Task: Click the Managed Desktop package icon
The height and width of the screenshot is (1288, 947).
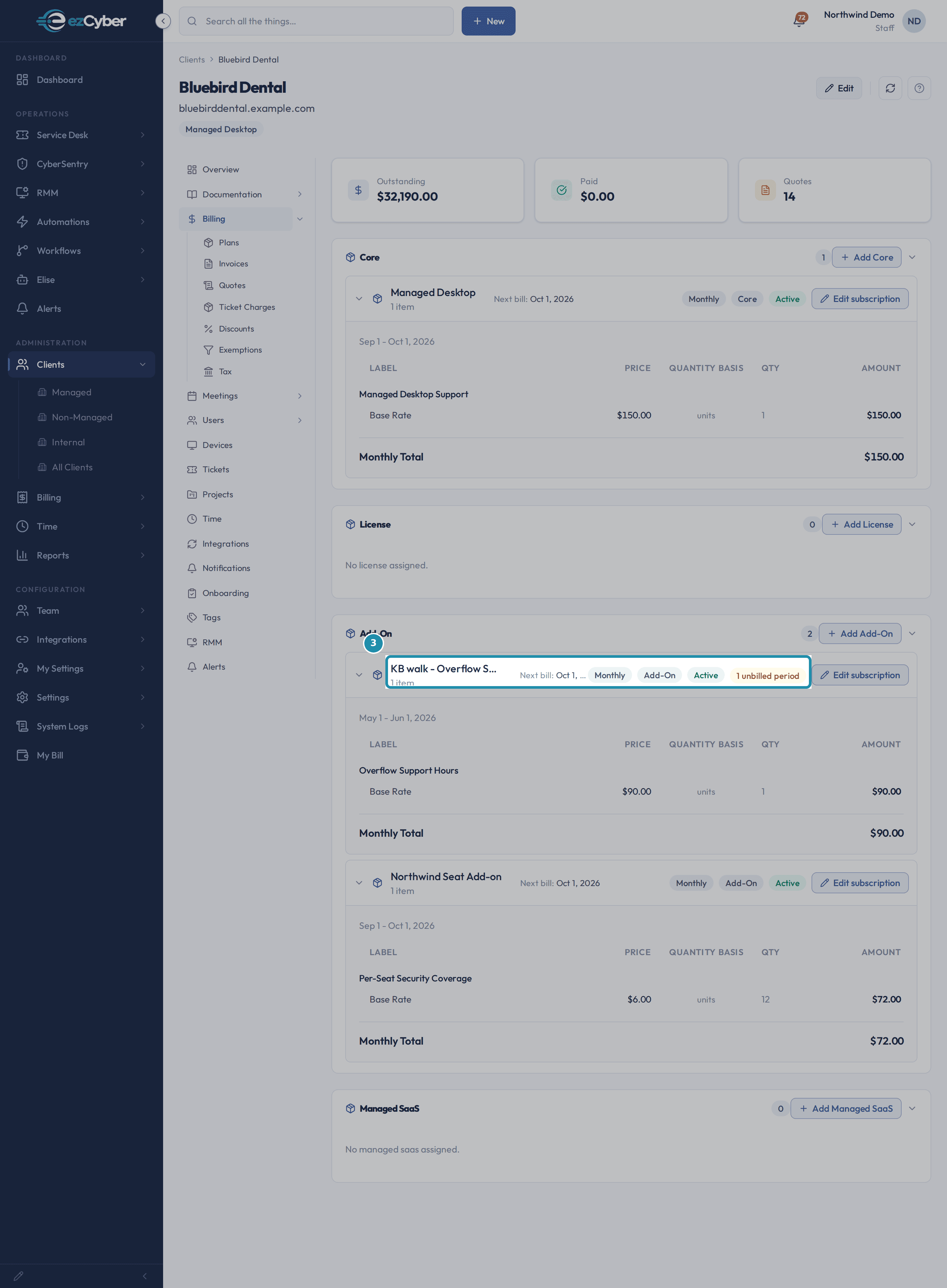Action: (x=377, y=299)
